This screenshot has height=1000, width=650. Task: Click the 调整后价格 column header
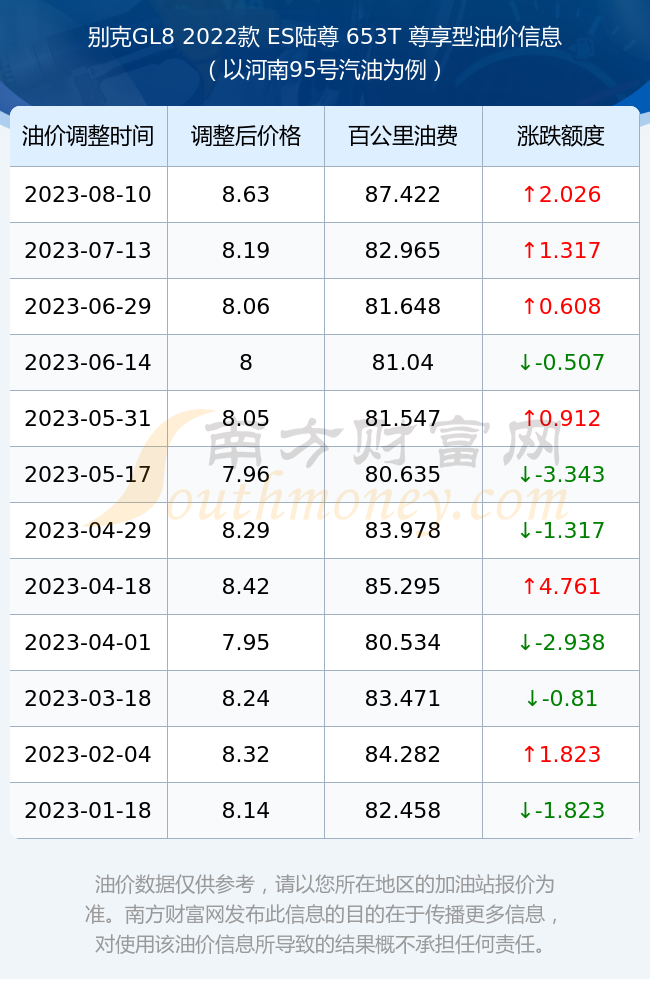246,136
